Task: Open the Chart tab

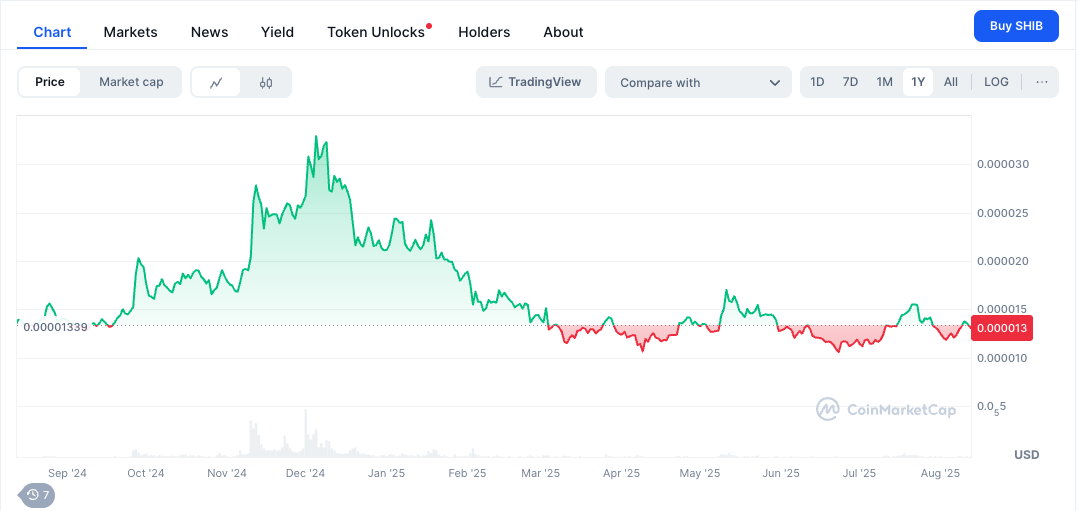Action: point(52,32)
